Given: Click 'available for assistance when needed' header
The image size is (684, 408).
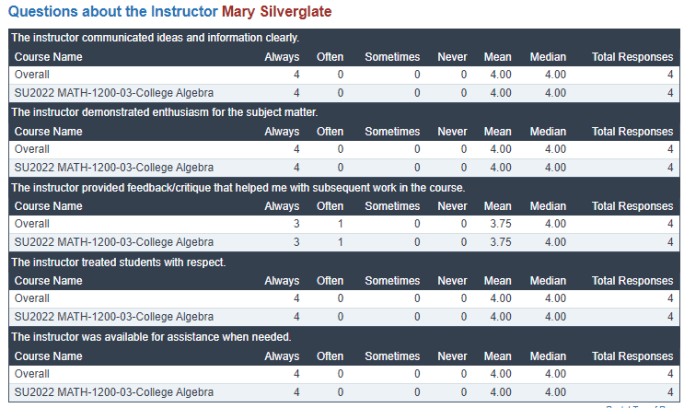Looking at the screenshot, I should coord(150,337).
